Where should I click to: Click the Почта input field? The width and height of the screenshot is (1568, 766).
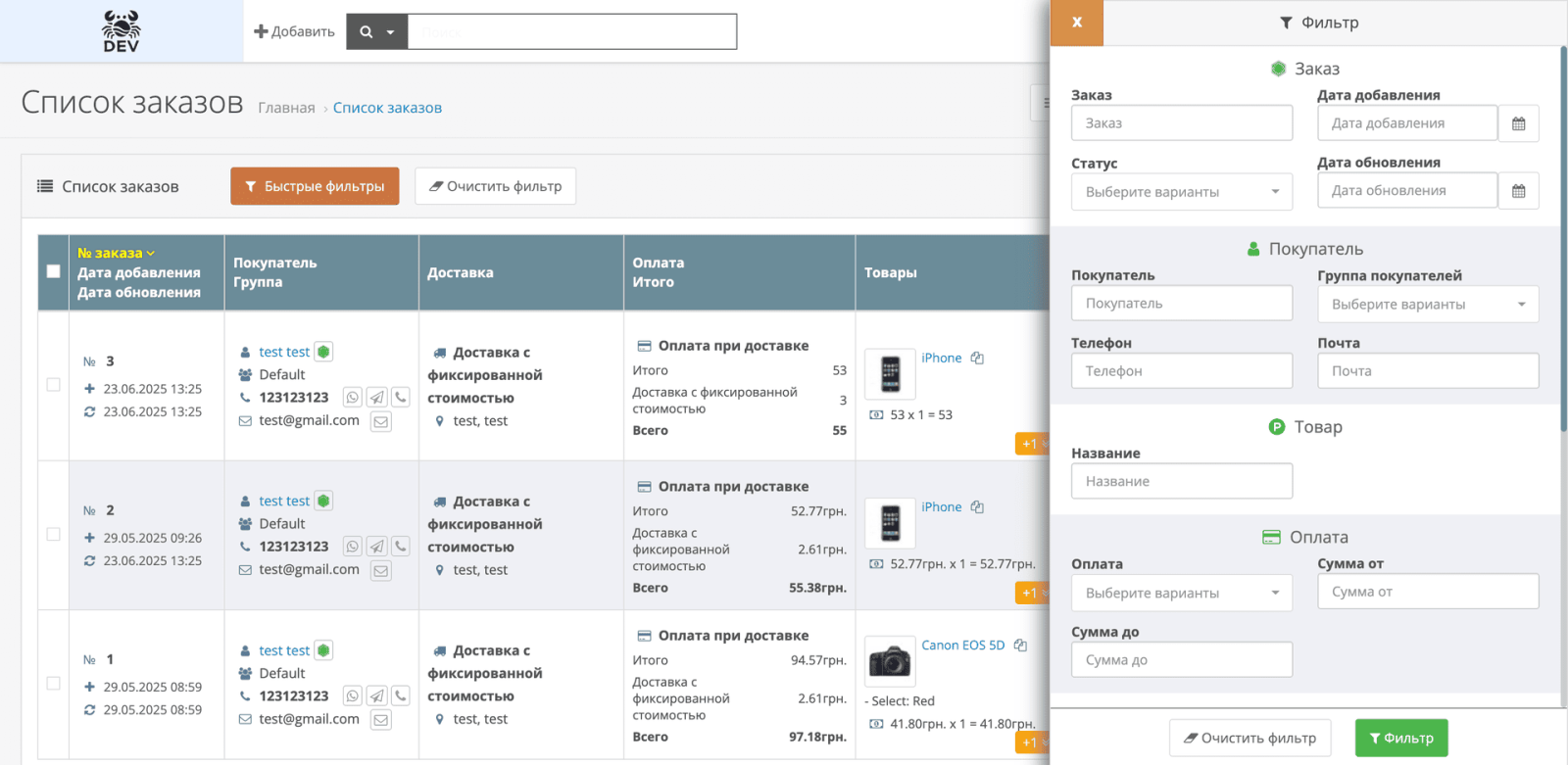click(x=1428, y=370)
